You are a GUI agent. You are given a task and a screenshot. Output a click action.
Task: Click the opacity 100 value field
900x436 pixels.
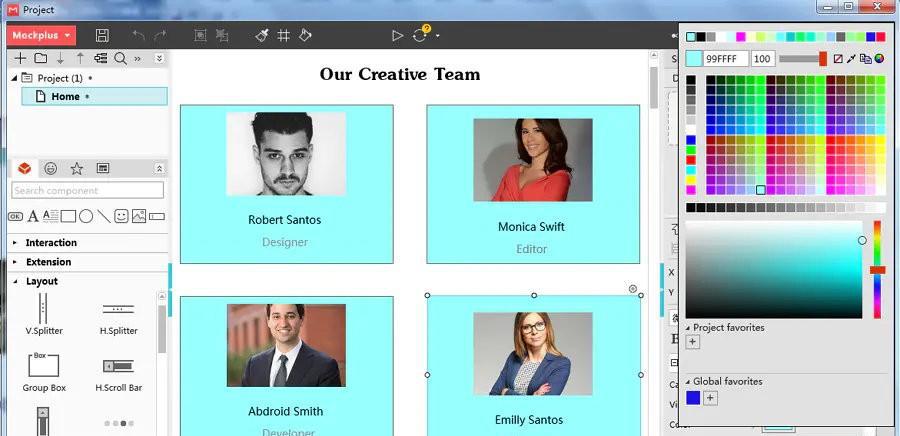pyautogui.click(x=763, y=59)
